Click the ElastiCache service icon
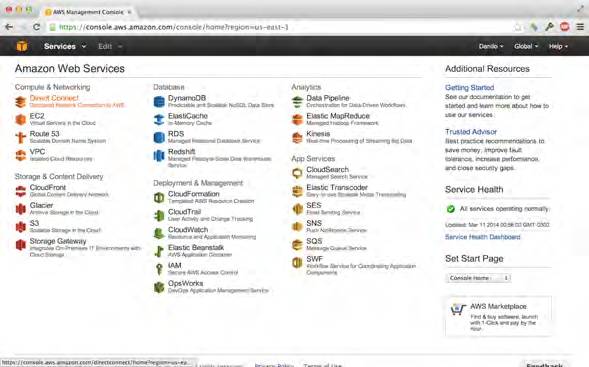Image resolution: width=589 pixels, height=367 pixels. click(x=159, y=119)
